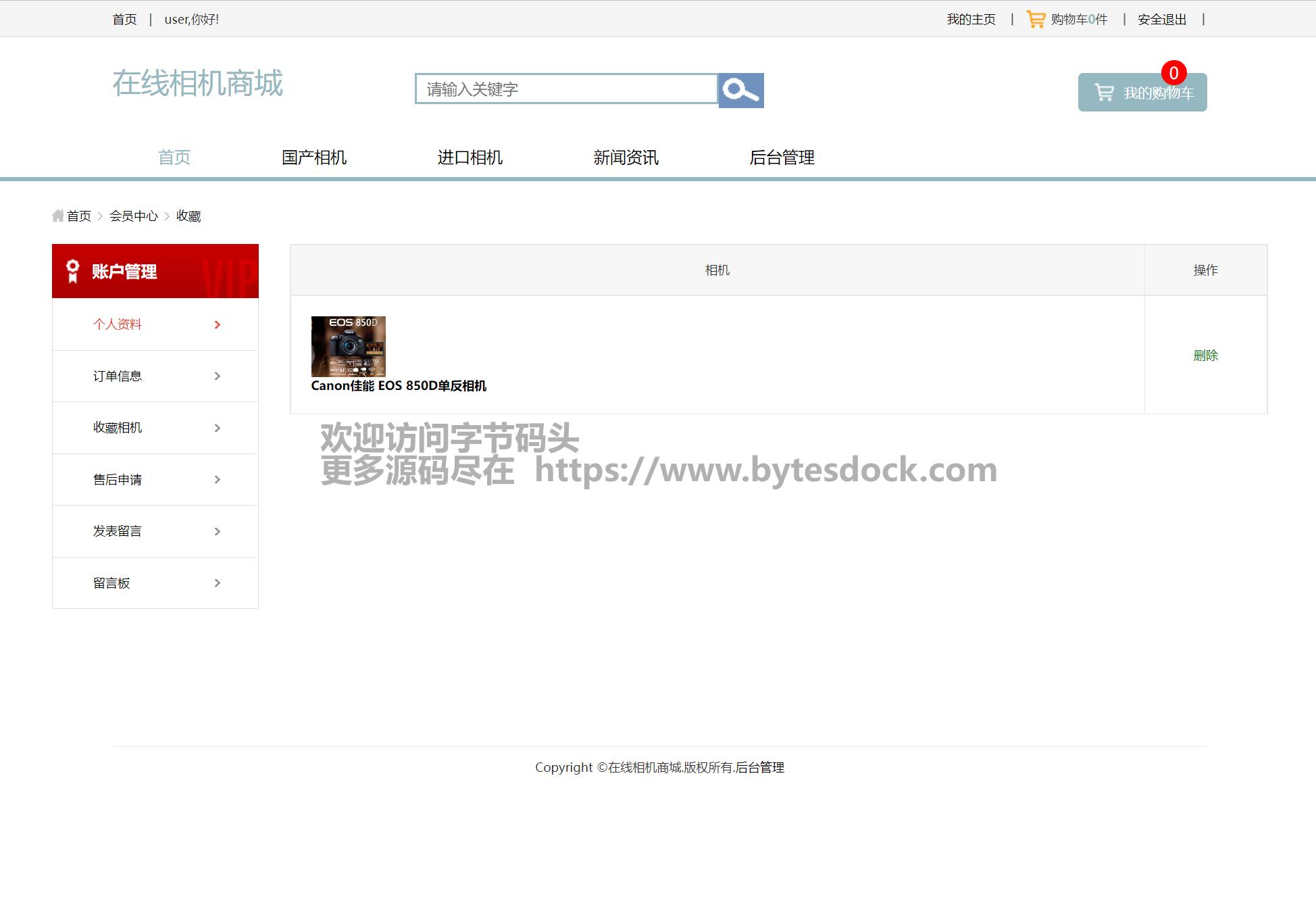
Task: Open 我的主页 in top bar
Action: click(971, 20)
